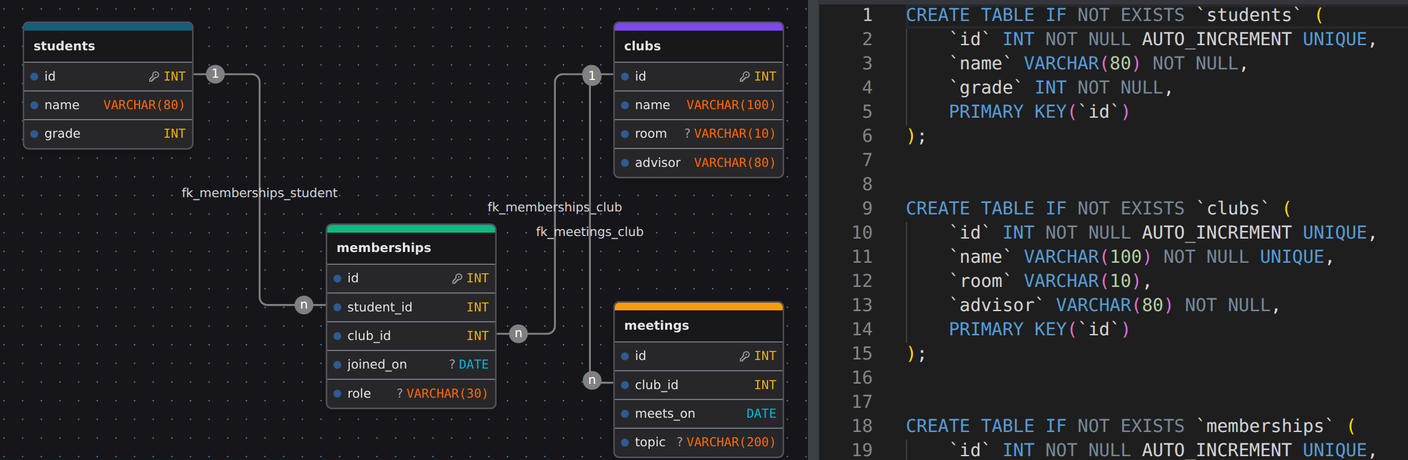The image size is (1408, 460).
Task: Click the name VARCHAR(80) row in students
Action: coord(108,105)
